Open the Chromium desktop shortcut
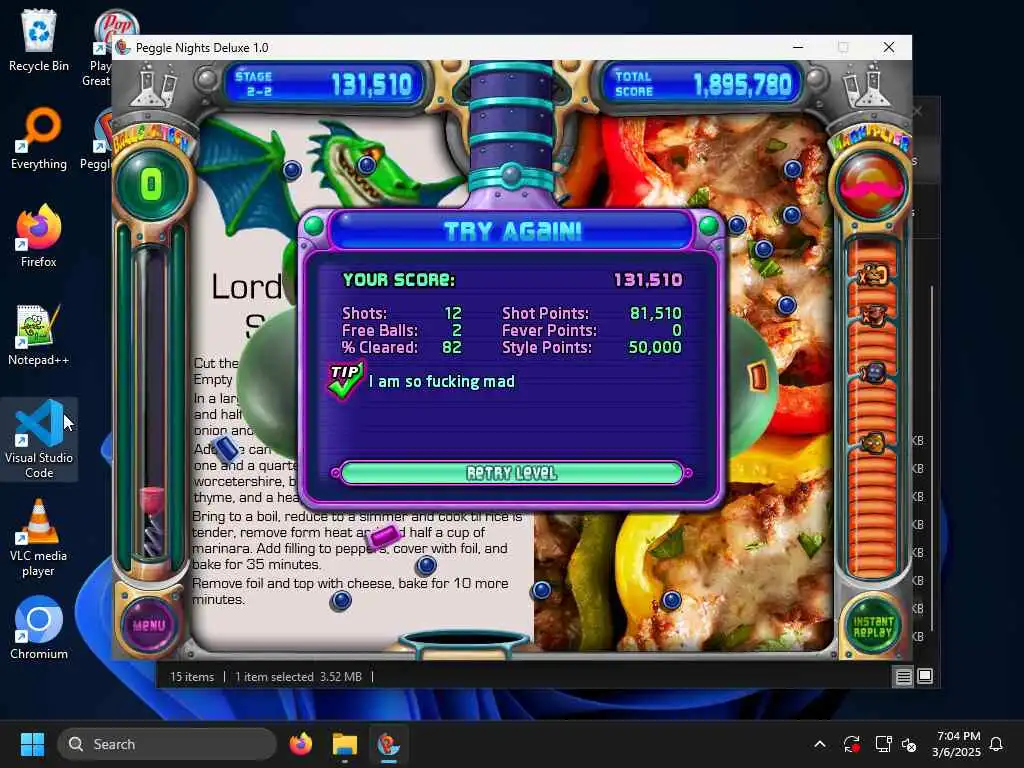Viewport: 1024px width, 768px height. coord(39,628)
